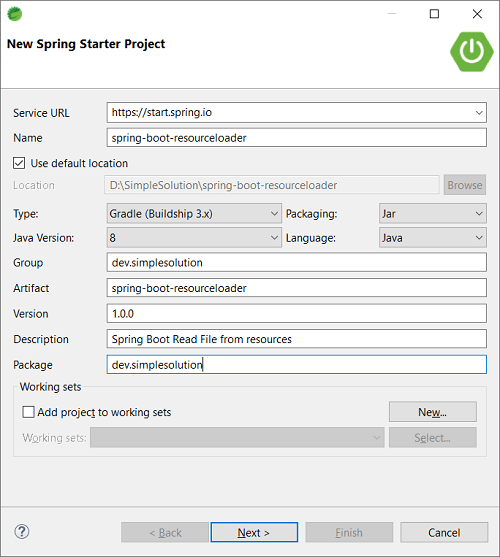The width and height of the screenshot is (500, 557).
Task: Click the 'New Spring Starter Project' title
Action: (x=86, y=44)
